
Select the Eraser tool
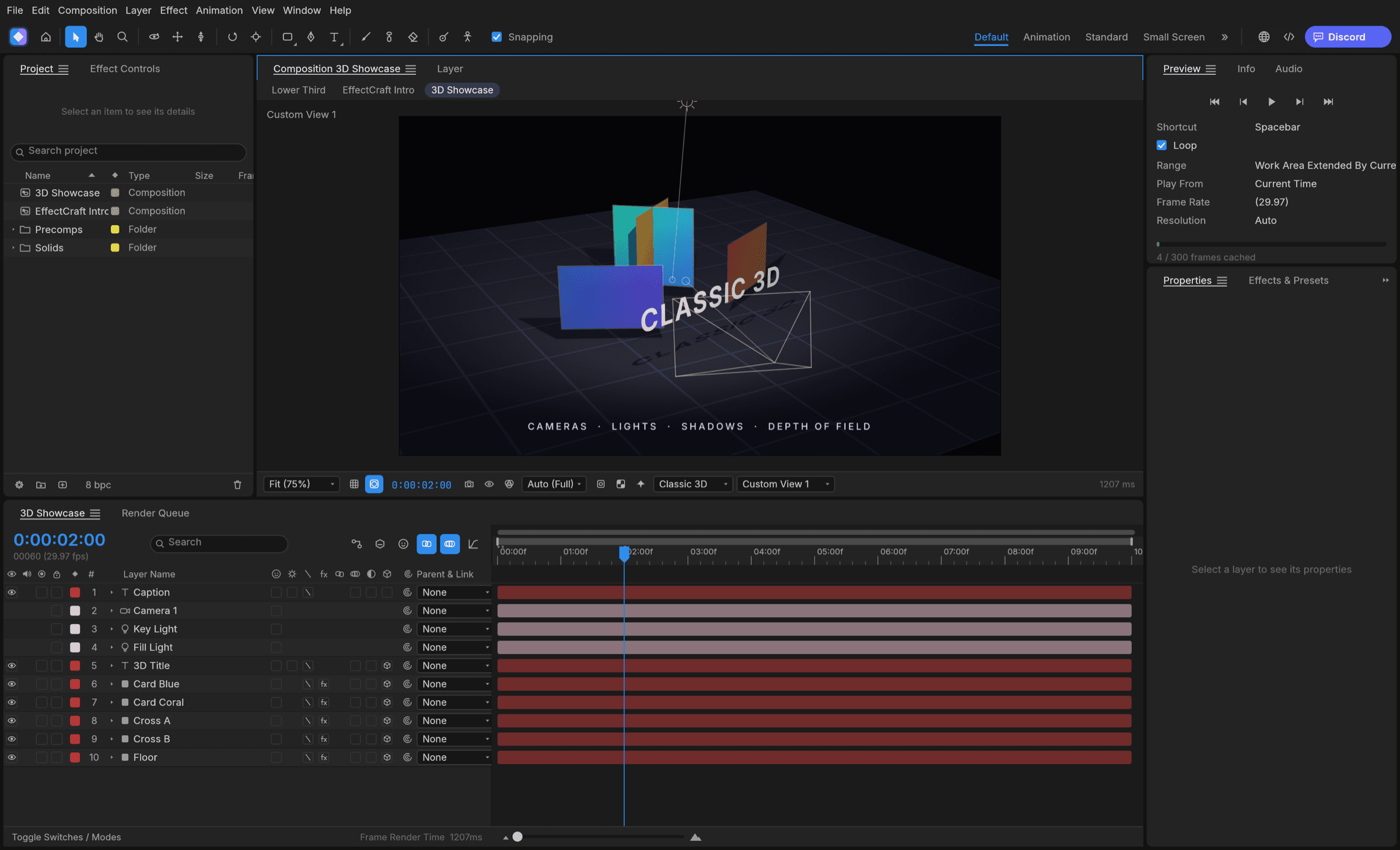(x=413, y=37)
